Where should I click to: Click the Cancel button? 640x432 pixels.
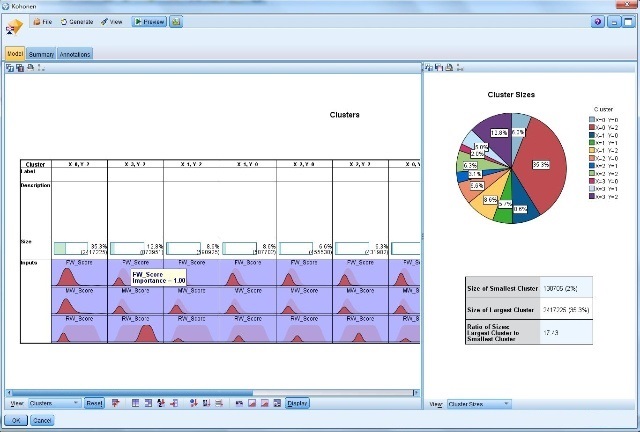pos(43,420)
